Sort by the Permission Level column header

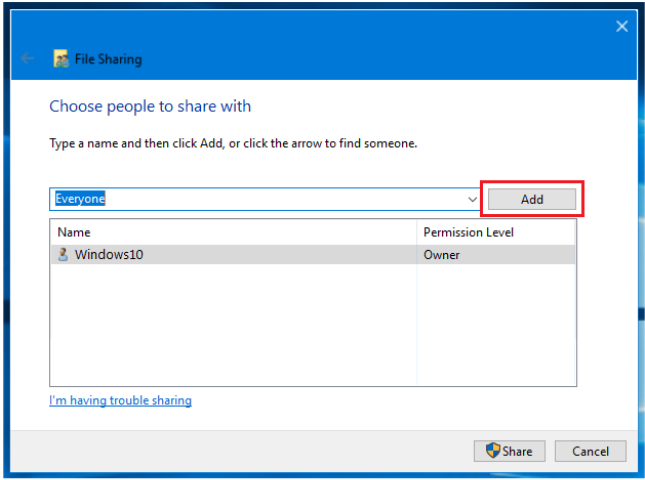point(496,232)
